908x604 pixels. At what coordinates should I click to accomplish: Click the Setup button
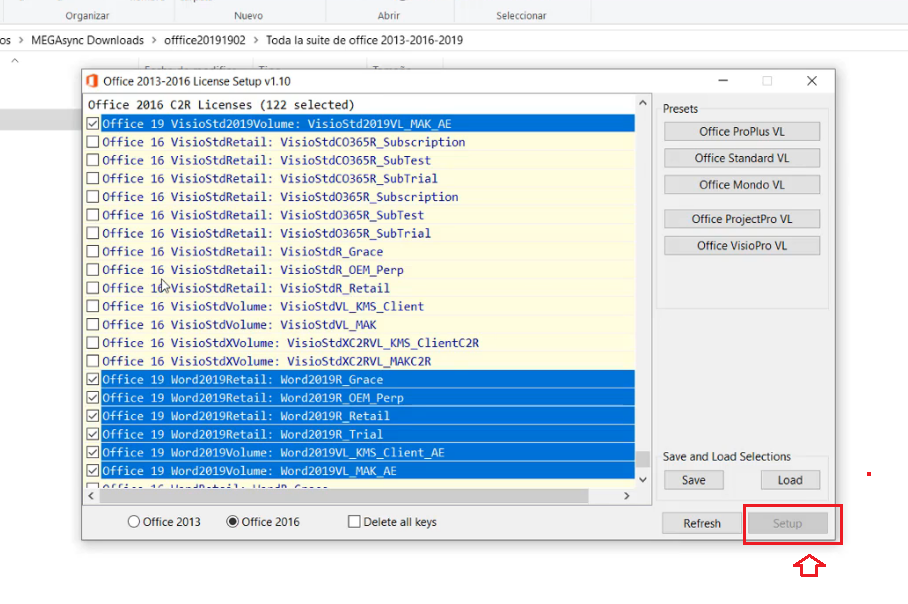click(788, 524)
